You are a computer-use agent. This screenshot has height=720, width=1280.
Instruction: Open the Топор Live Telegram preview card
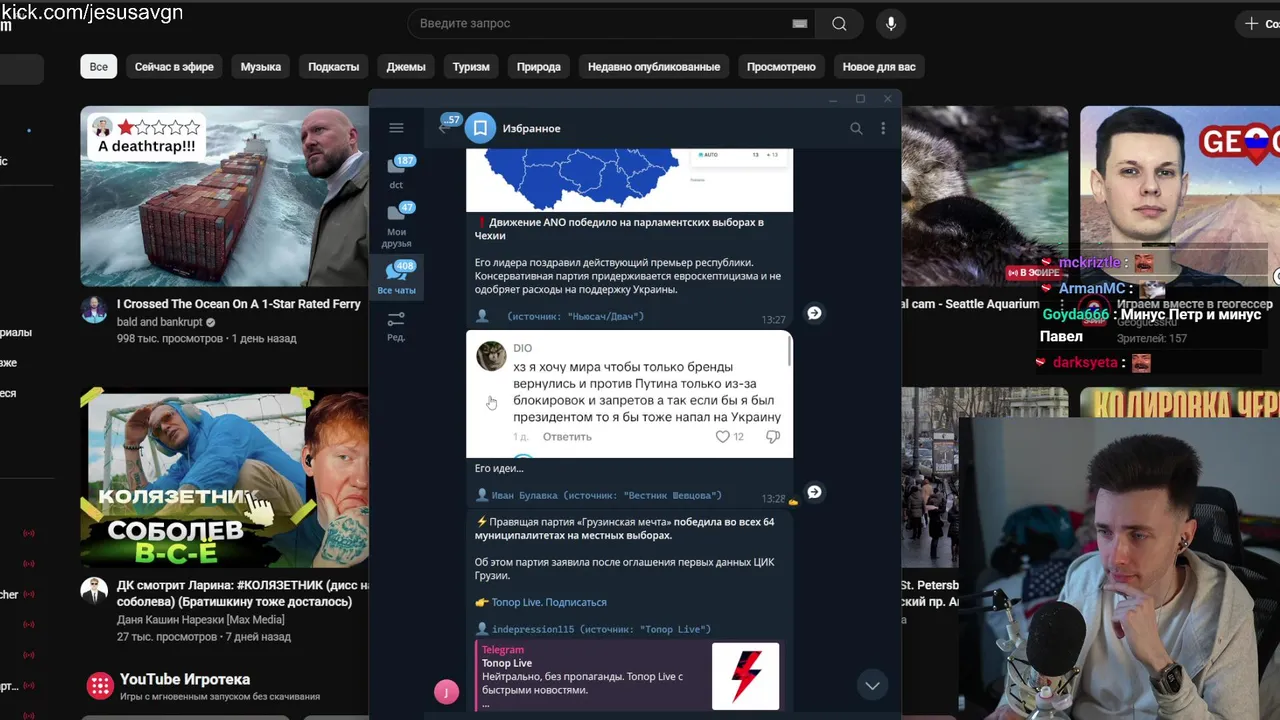[628, 676]
